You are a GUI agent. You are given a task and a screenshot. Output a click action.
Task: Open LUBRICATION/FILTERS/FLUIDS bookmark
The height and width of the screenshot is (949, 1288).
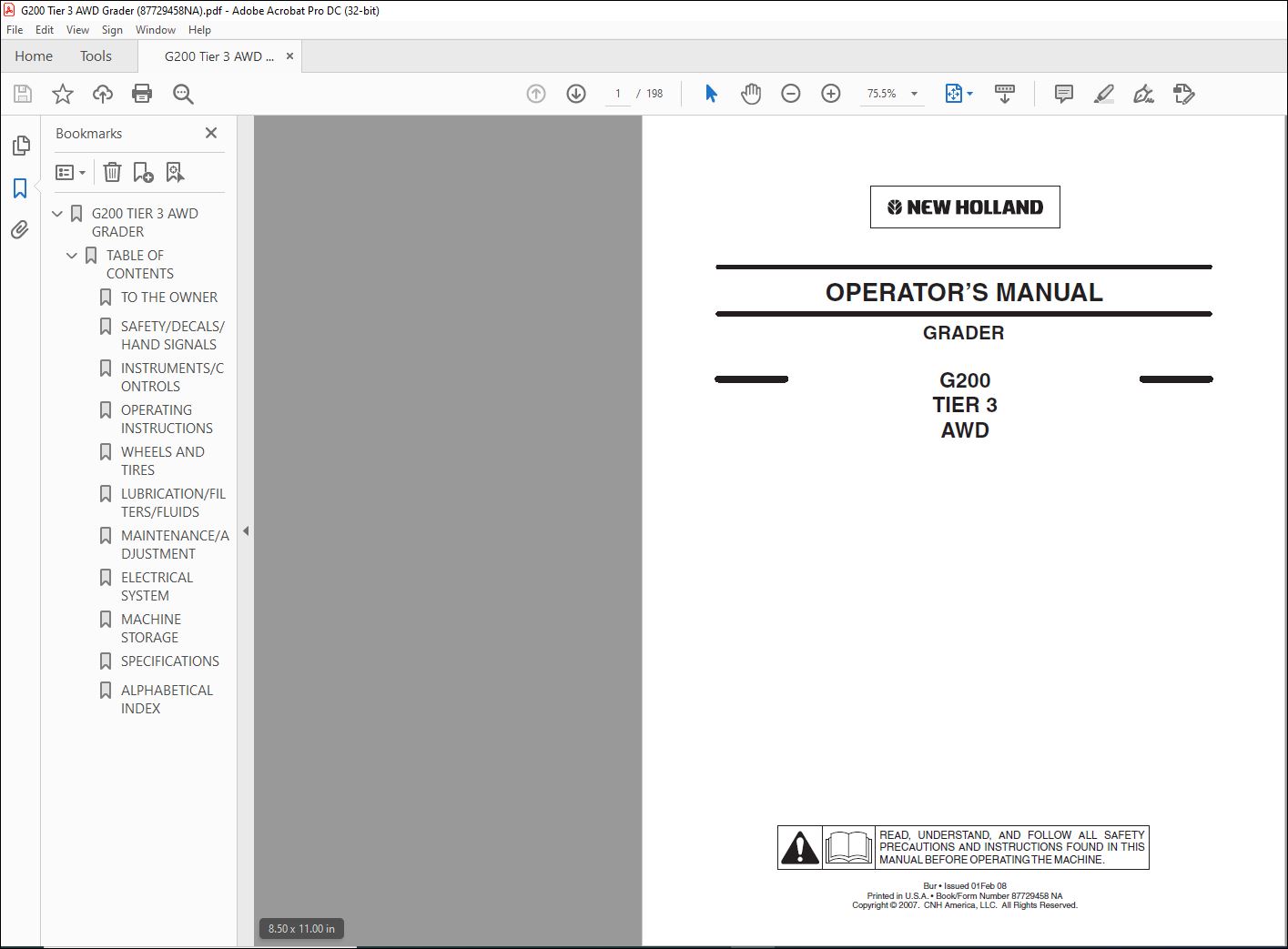tap(173, 503)
